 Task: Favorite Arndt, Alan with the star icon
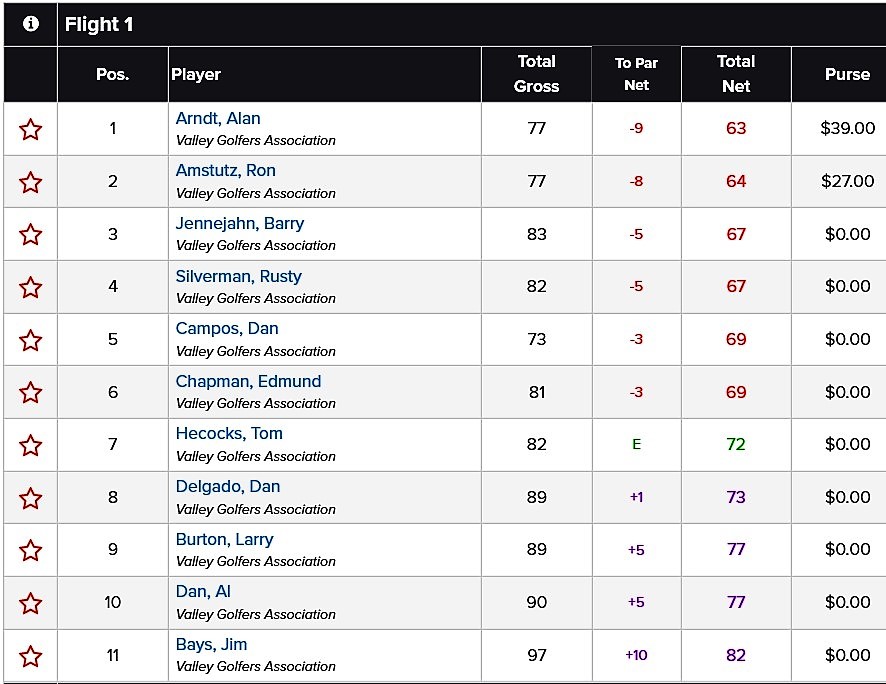point(31,129)
